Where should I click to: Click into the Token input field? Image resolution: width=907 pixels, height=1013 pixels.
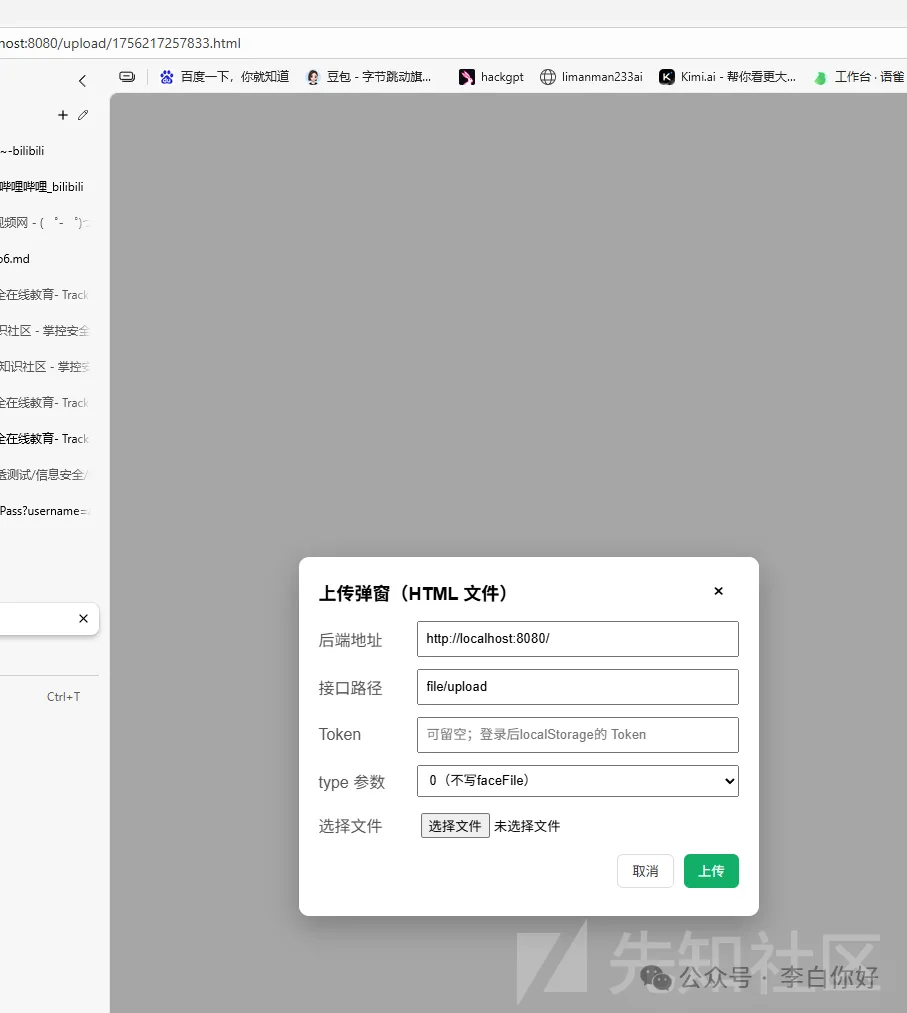point(577,735)
